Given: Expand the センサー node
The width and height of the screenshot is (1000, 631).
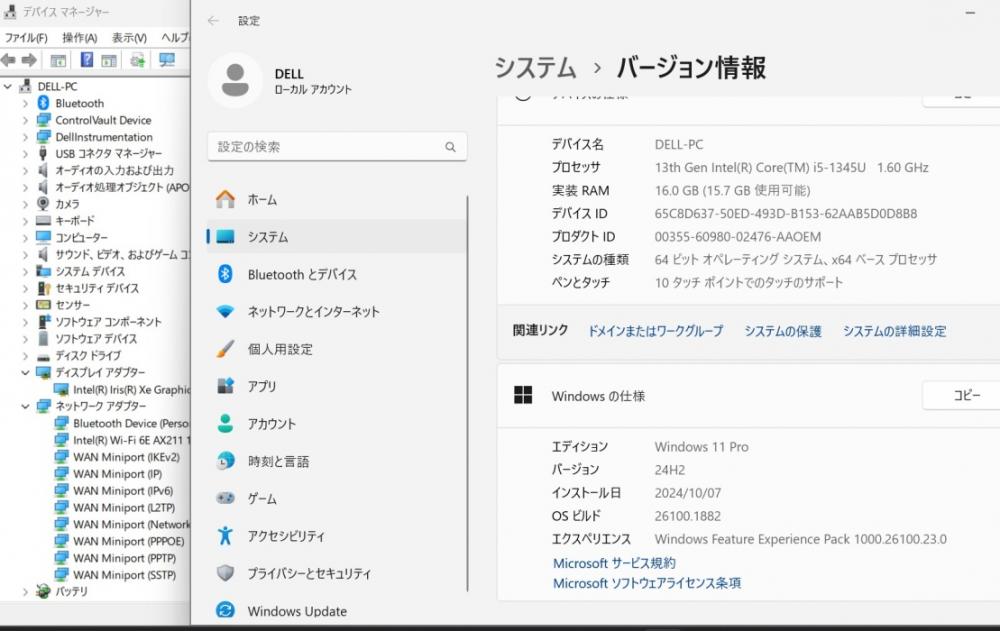Looking at the screenshot, I should (x=26, y=305).
